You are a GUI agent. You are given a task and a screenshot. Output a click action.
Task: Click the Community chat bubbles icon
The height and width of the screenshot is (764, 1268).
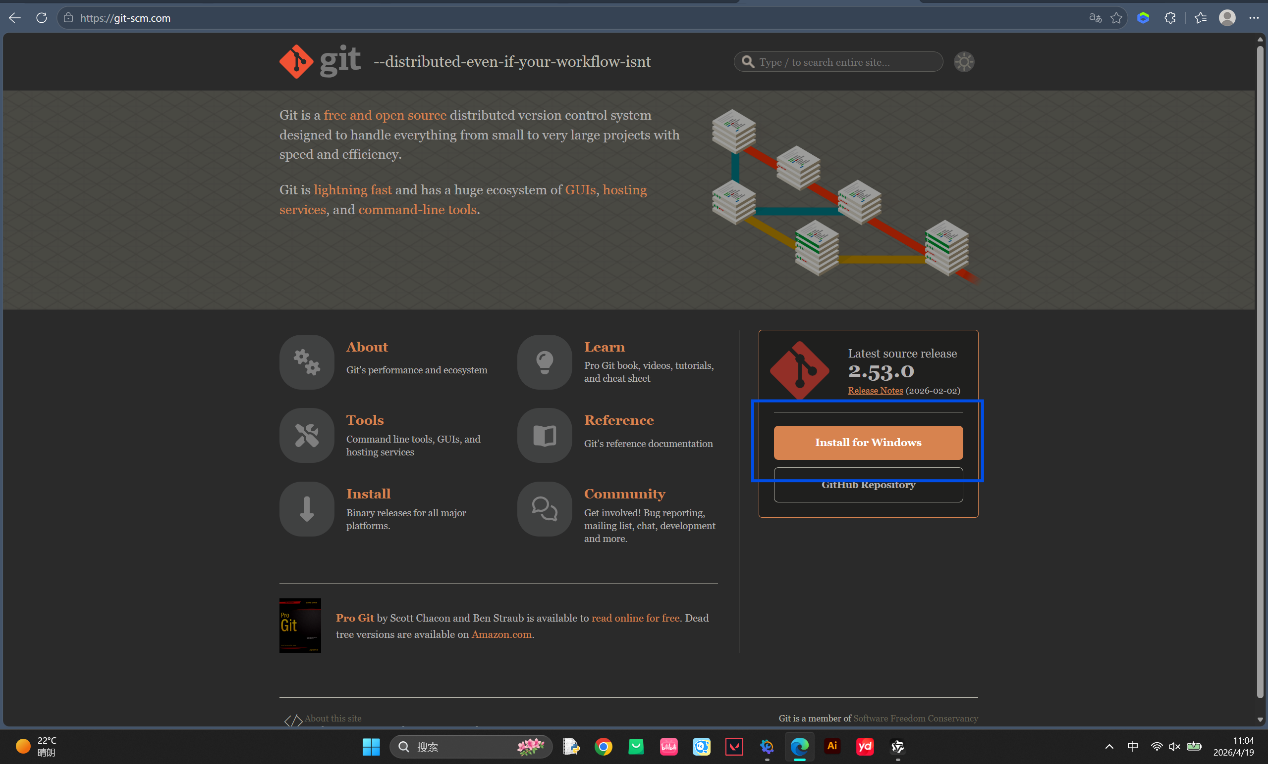click(544, 509)
